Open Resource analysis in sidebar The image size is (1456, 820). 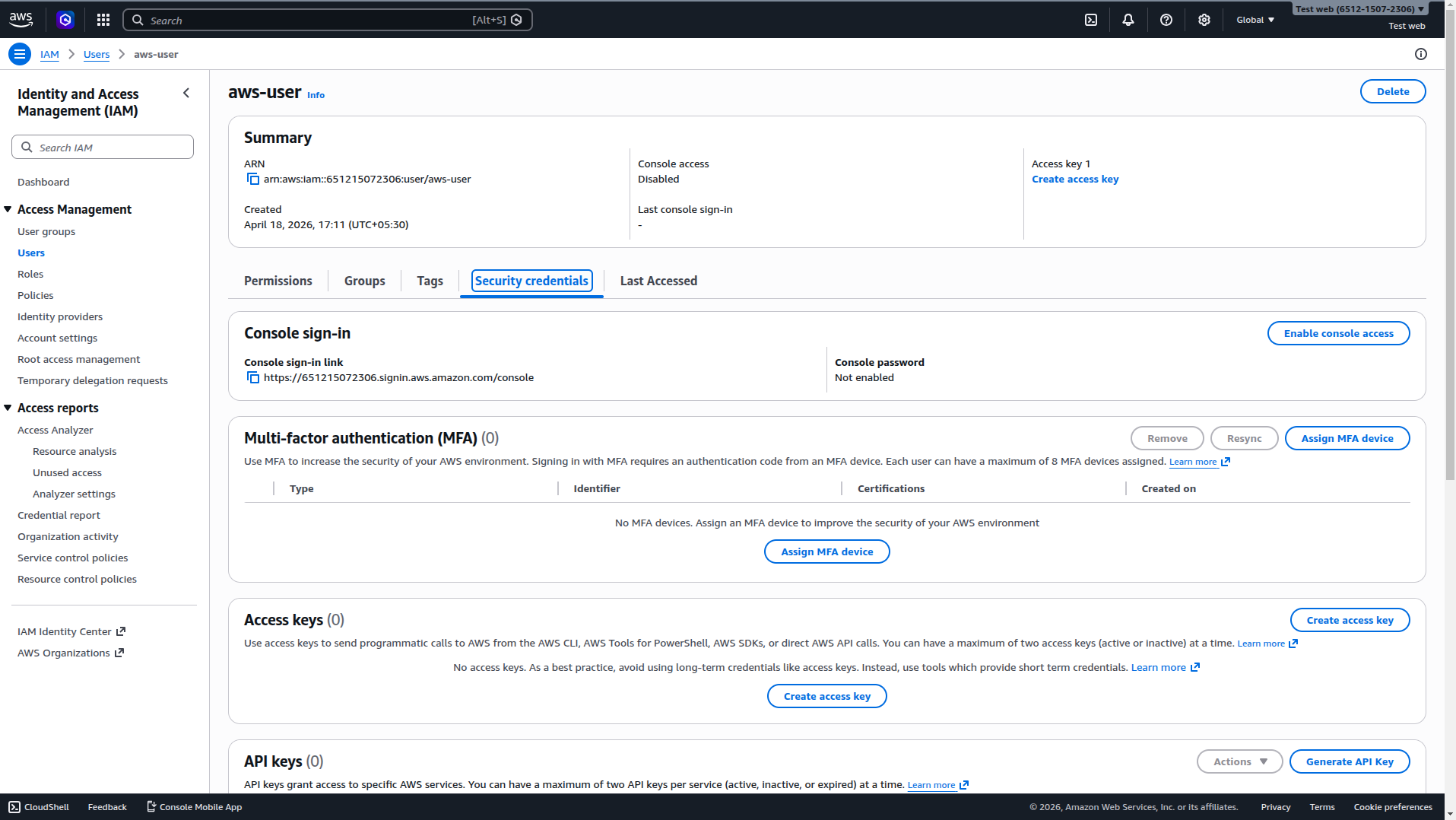point(75,451)
